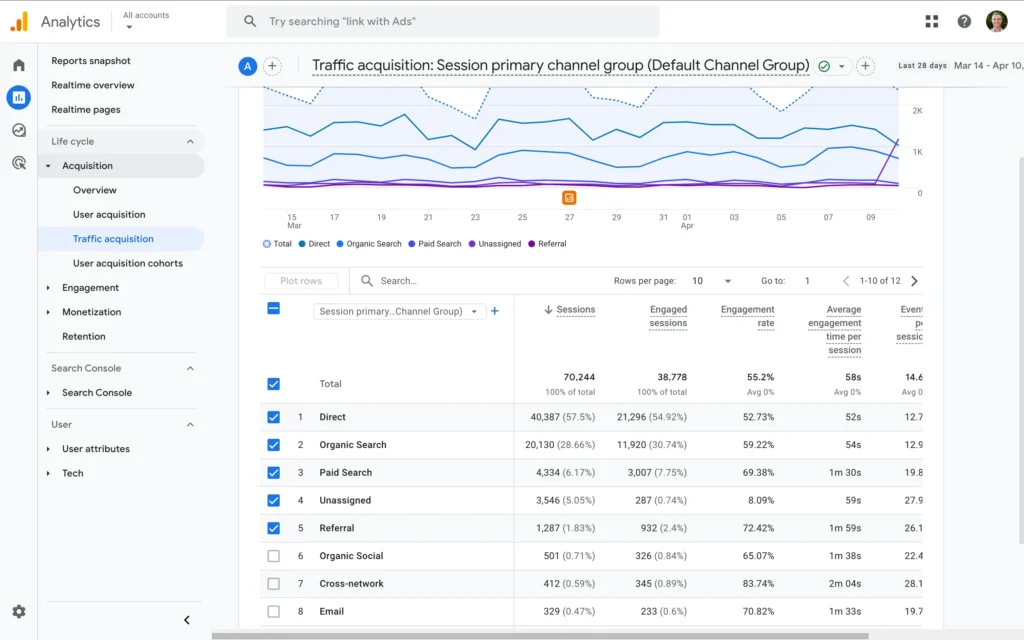1024x640 pixels.
Task: Enable the Email row checkbox
Action: [274, 611]
